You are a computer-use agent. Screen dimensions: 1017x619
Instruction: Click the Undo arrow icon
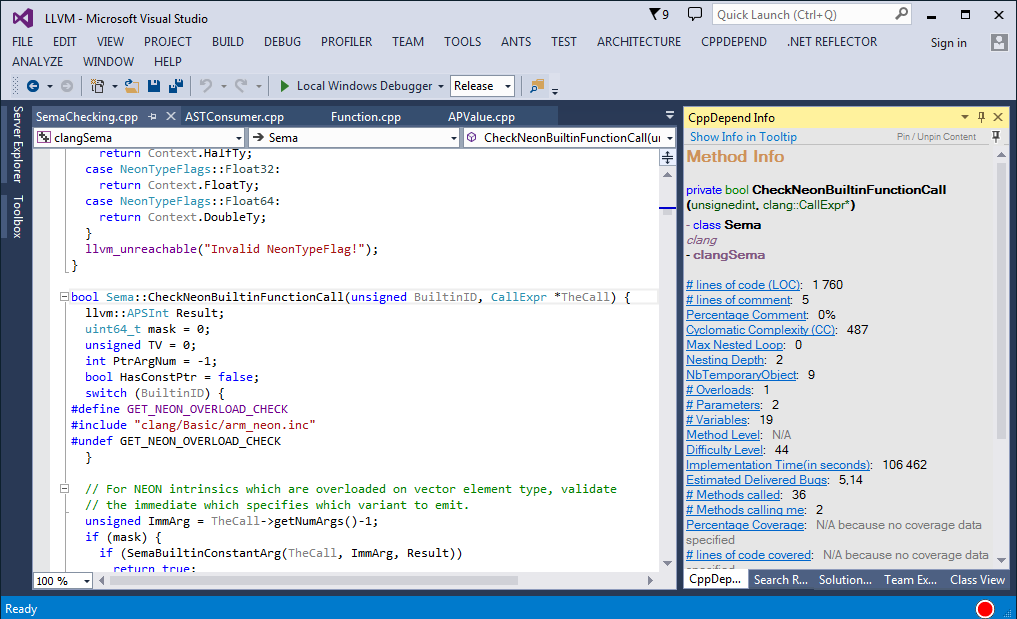coord(206,86)
